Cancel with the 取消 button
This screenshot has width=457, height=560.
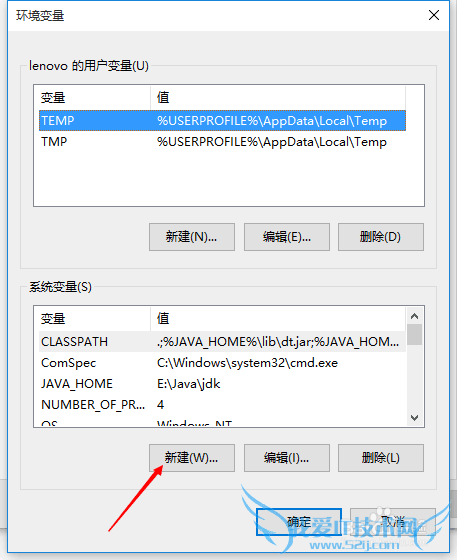[393, 522]
